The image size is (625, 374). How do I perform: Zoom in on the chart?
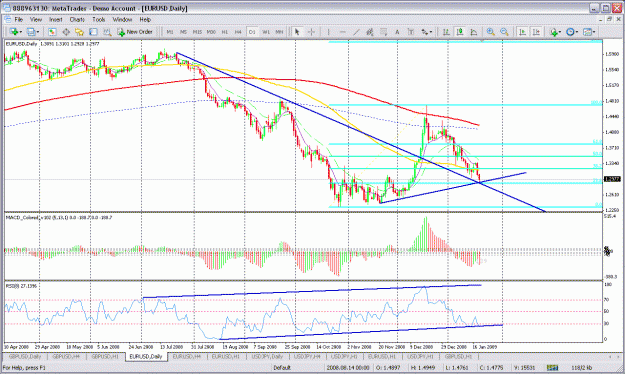click(491, 32)
